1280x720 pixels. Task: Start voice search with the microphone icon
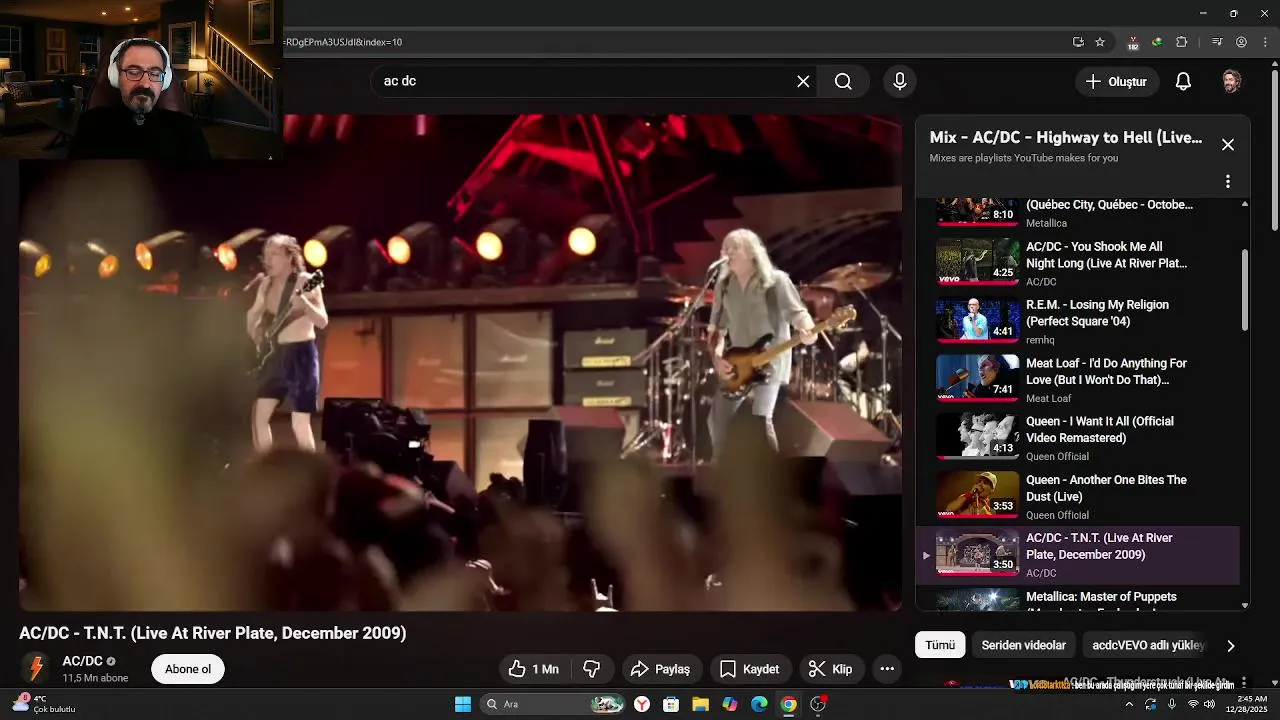click(x=899, y=82)
